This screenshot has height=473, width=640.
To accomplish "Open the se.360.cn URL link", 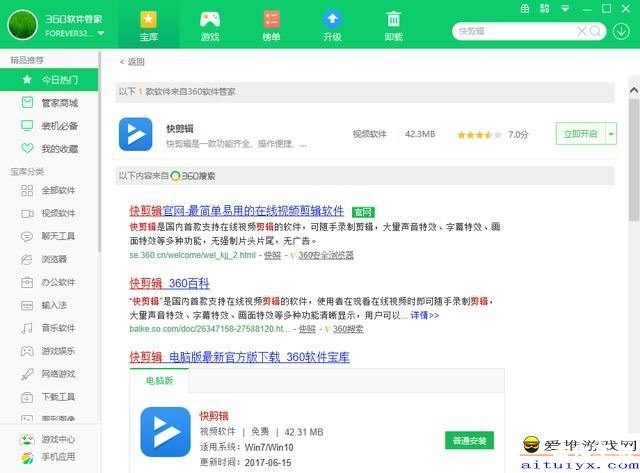I will [x=192, y=255].
